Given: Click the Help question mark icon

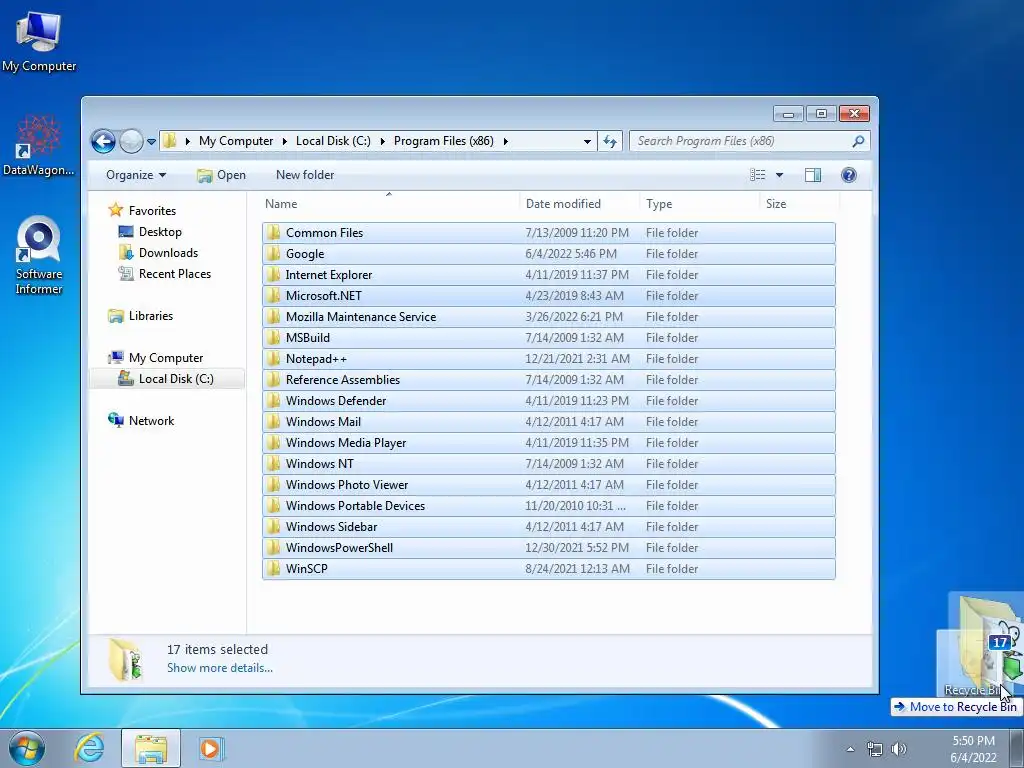Looking at the screenshot, I should (849, 175).
